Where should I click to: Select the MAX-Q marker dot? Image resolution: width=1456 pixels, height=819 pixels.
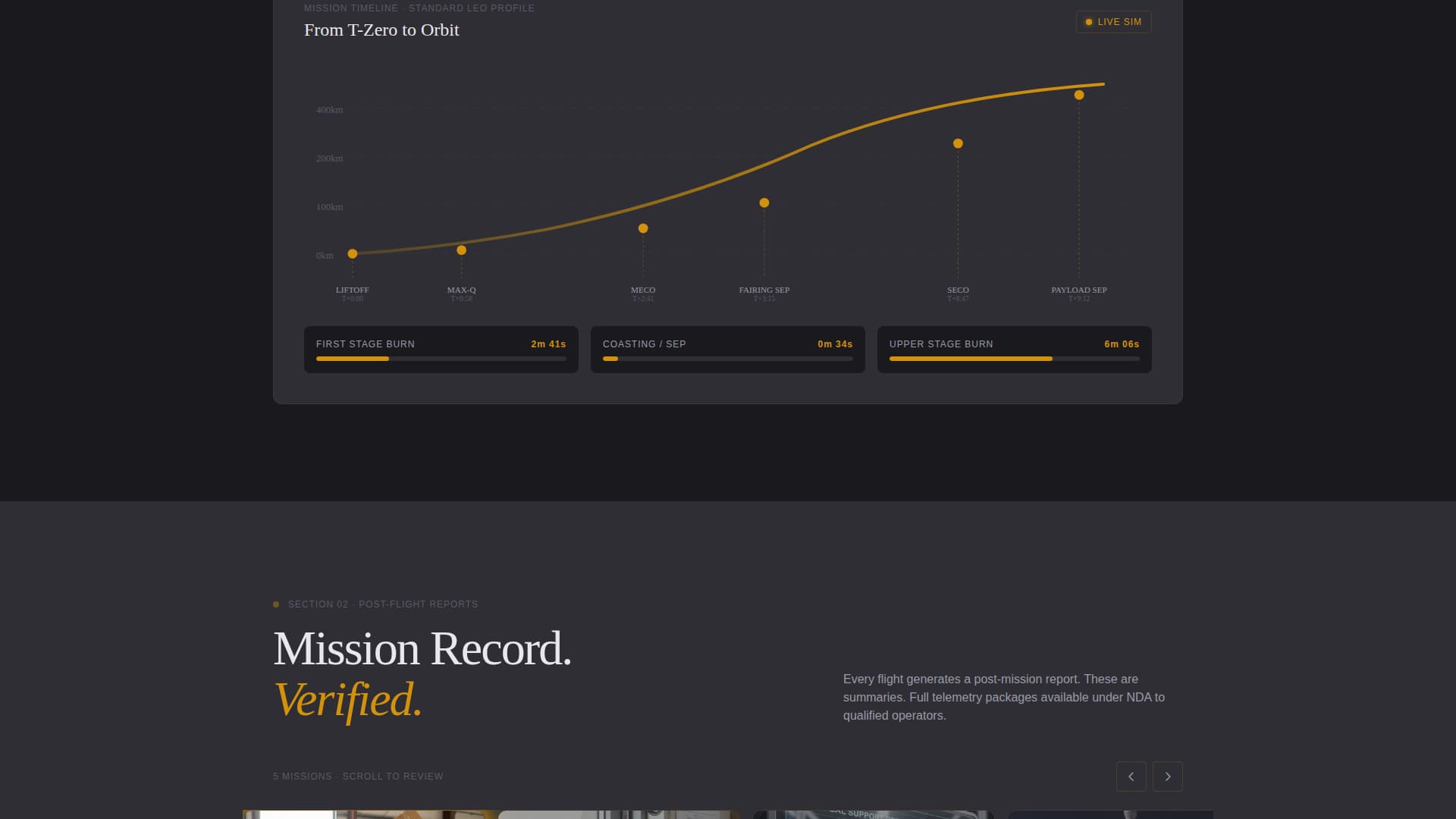click(x=461, y=250)
